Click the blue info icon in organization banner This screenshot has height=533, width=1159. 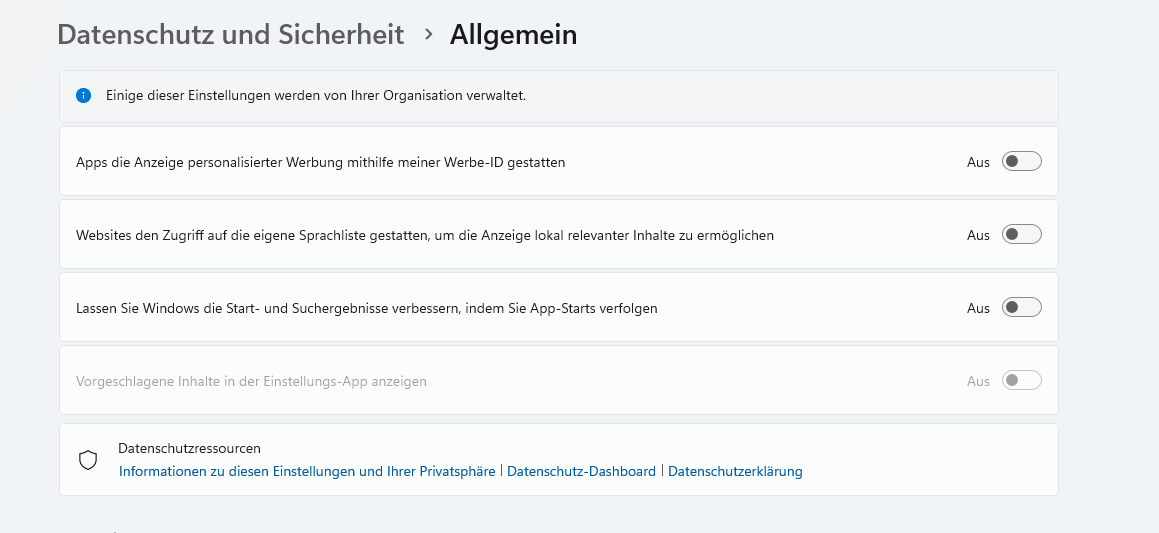(x=84, y=96)
